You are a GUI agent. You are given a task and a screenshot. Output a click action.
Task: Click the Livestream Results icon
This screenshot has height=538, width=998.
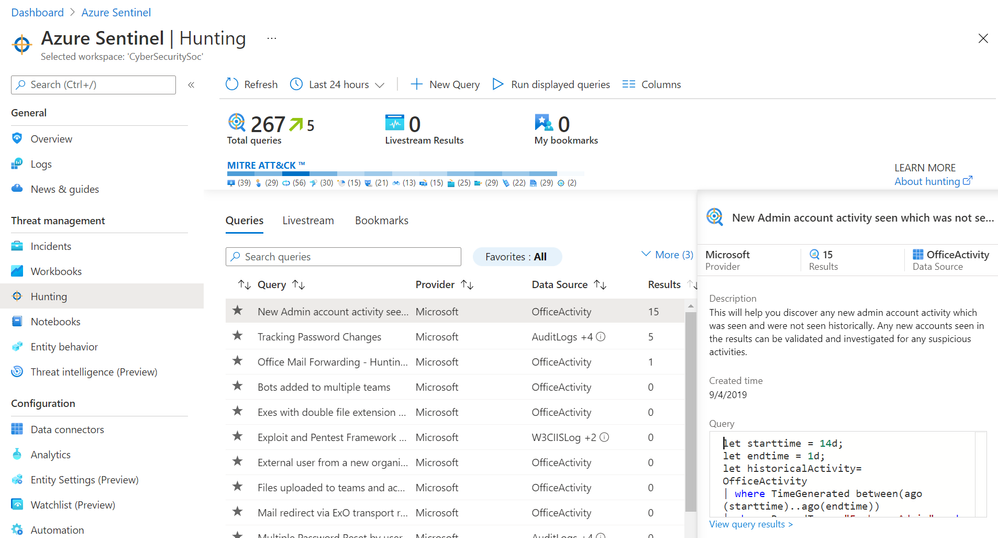[x=395, y=122]
